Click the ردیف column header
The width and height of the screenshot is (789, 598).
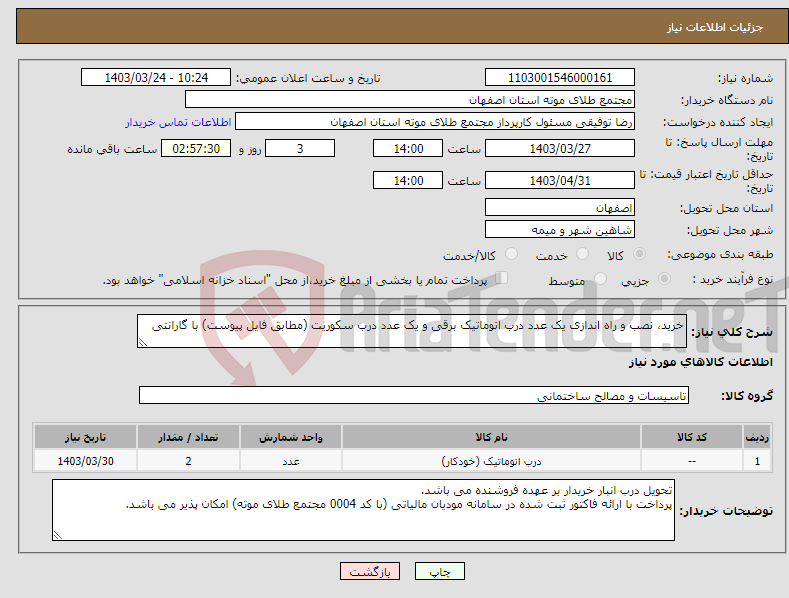pos(757,437)
